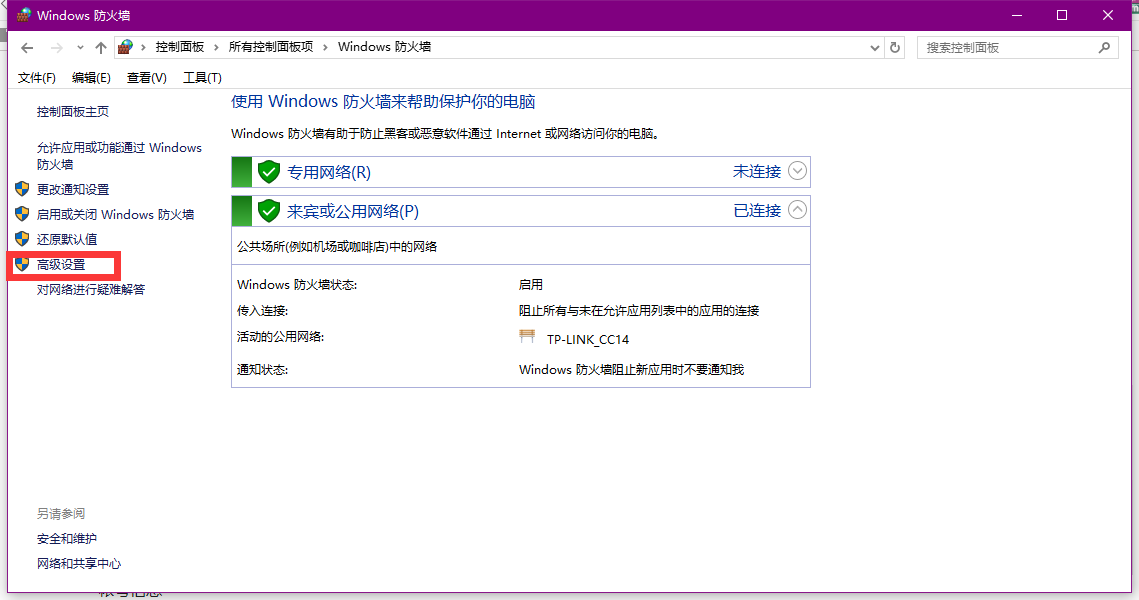Click the TP-LINK_CC14 network name
This screenshot has height=600, width=1139.
(588, 340)
